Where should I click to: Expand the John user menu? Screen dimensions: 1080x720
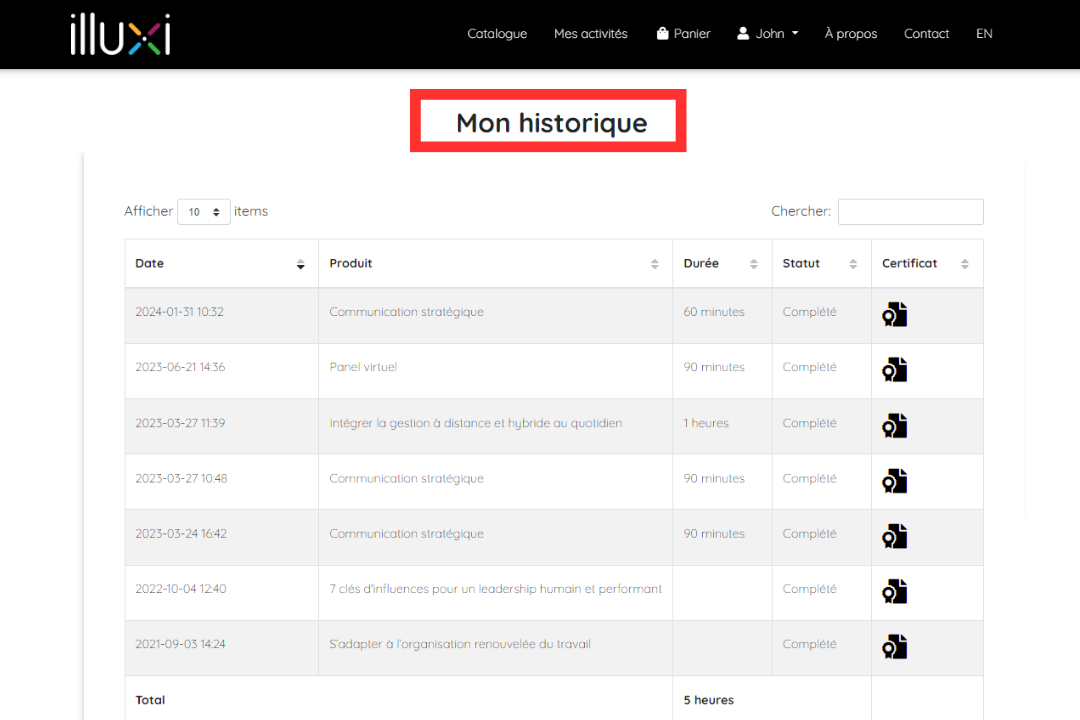(767, 34)
